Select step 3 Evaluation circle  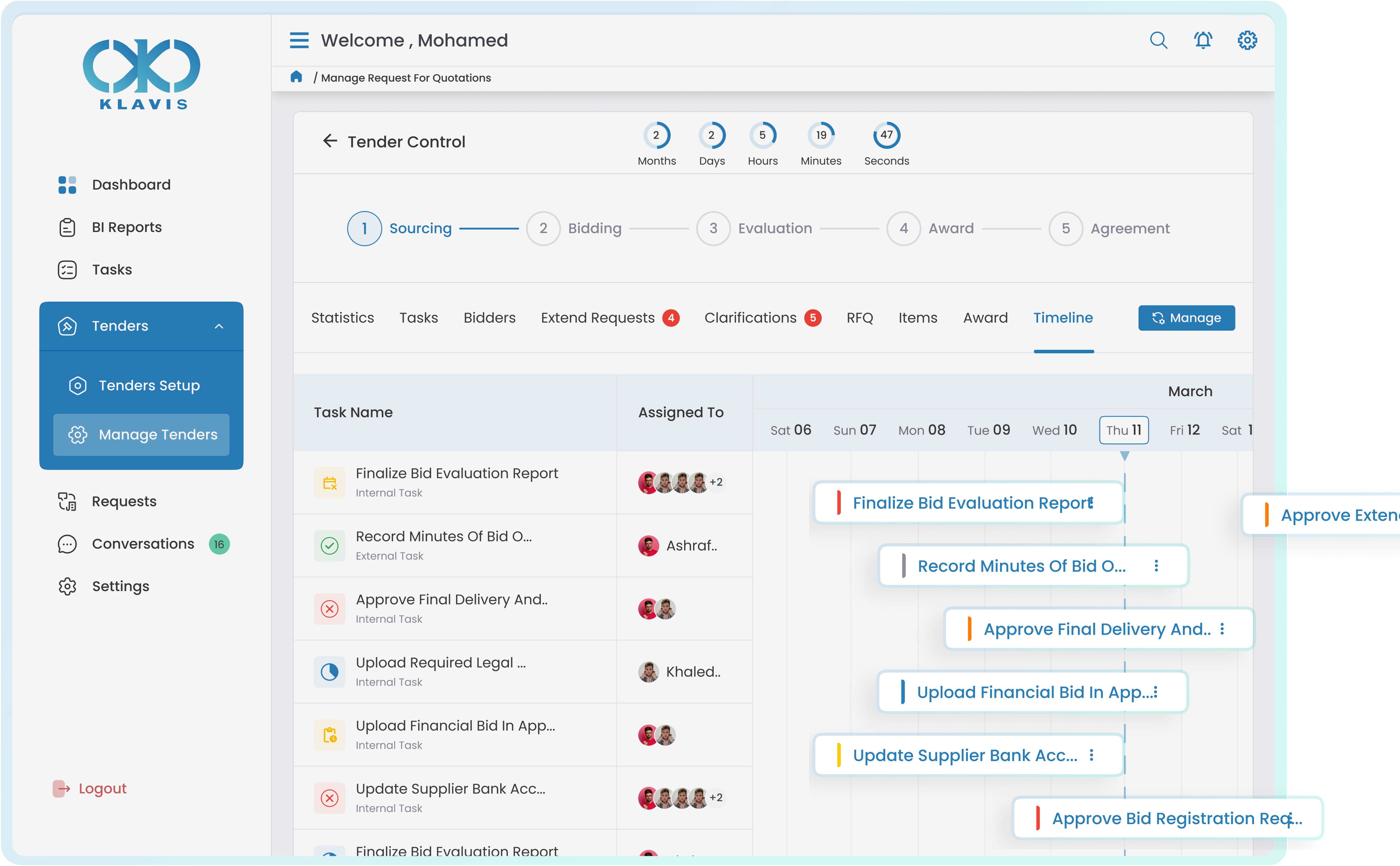coord(713,228)
